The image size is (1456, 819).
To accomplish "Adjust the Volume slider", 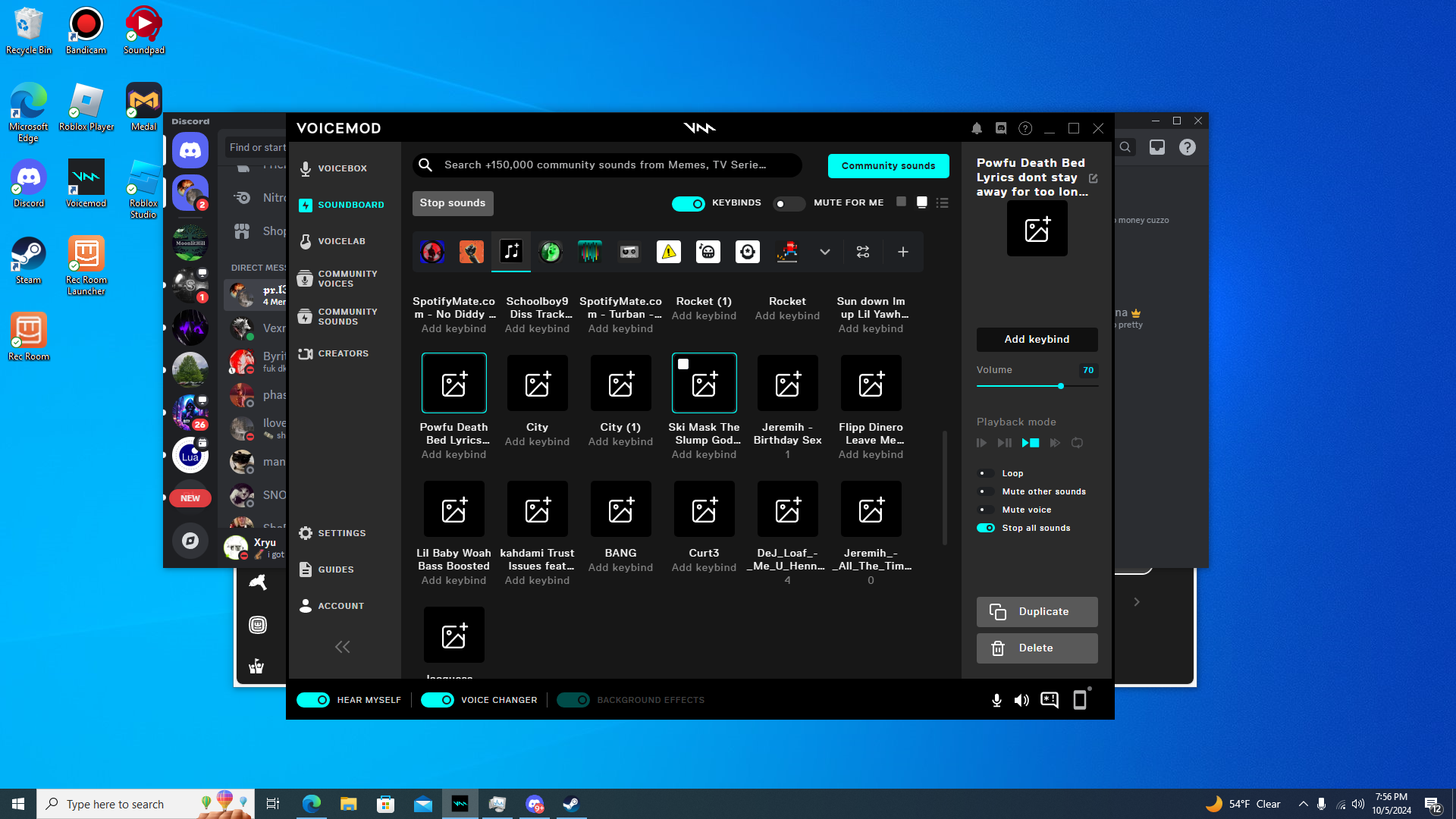I will 1060,386.
